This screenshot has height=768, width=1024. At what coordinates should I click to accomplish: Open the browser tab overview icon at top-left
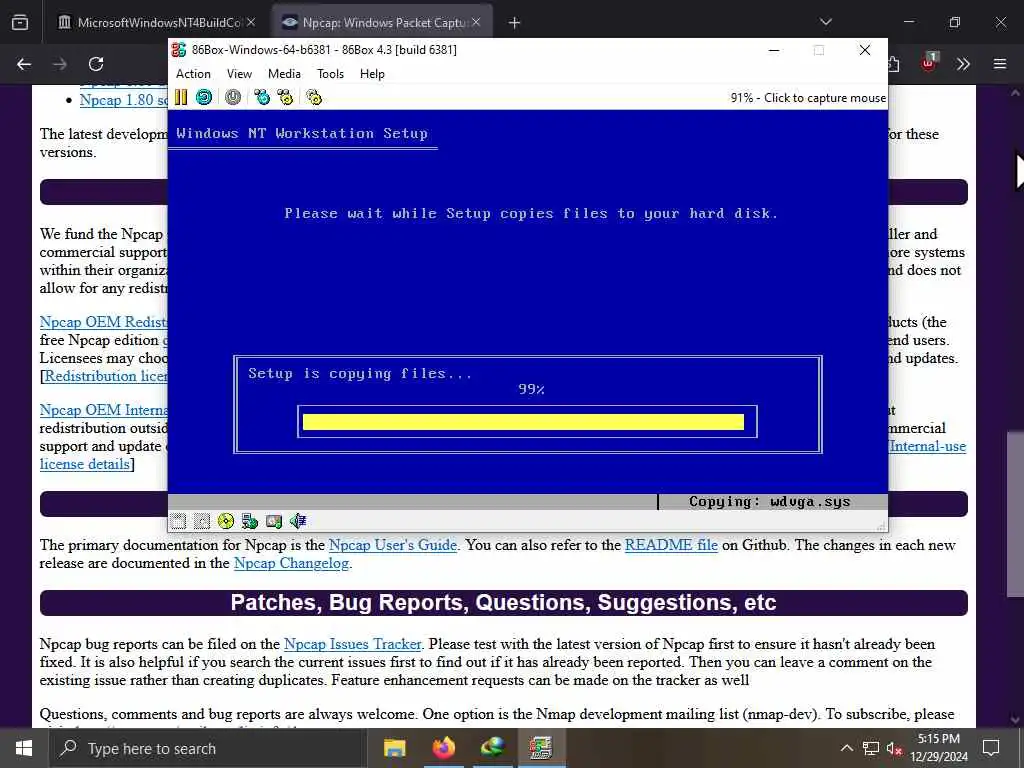pyautogui.click(x=20, y=22)
